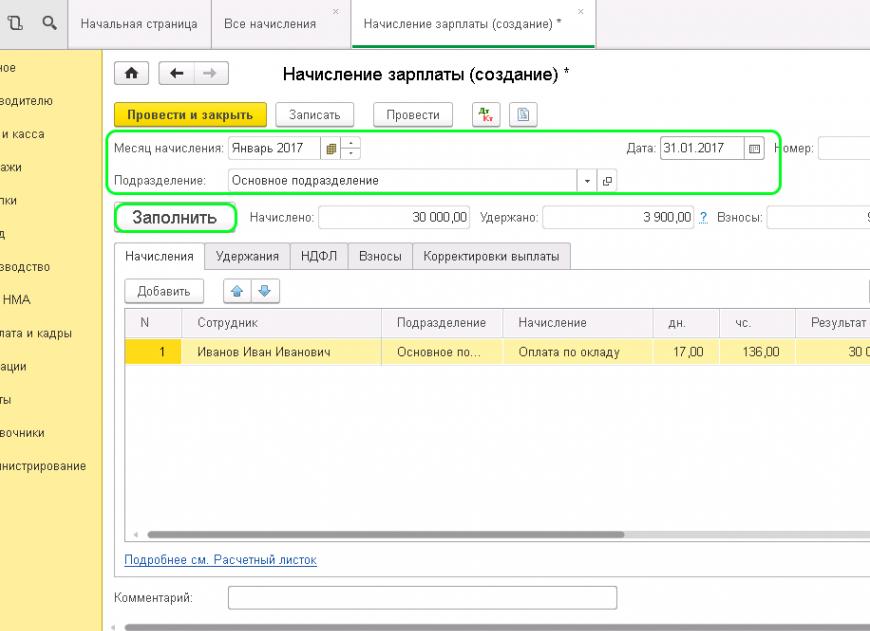870x631 pixels.
Task: Increase month with stepper up arrow
Action: click(x=351, y=143)
